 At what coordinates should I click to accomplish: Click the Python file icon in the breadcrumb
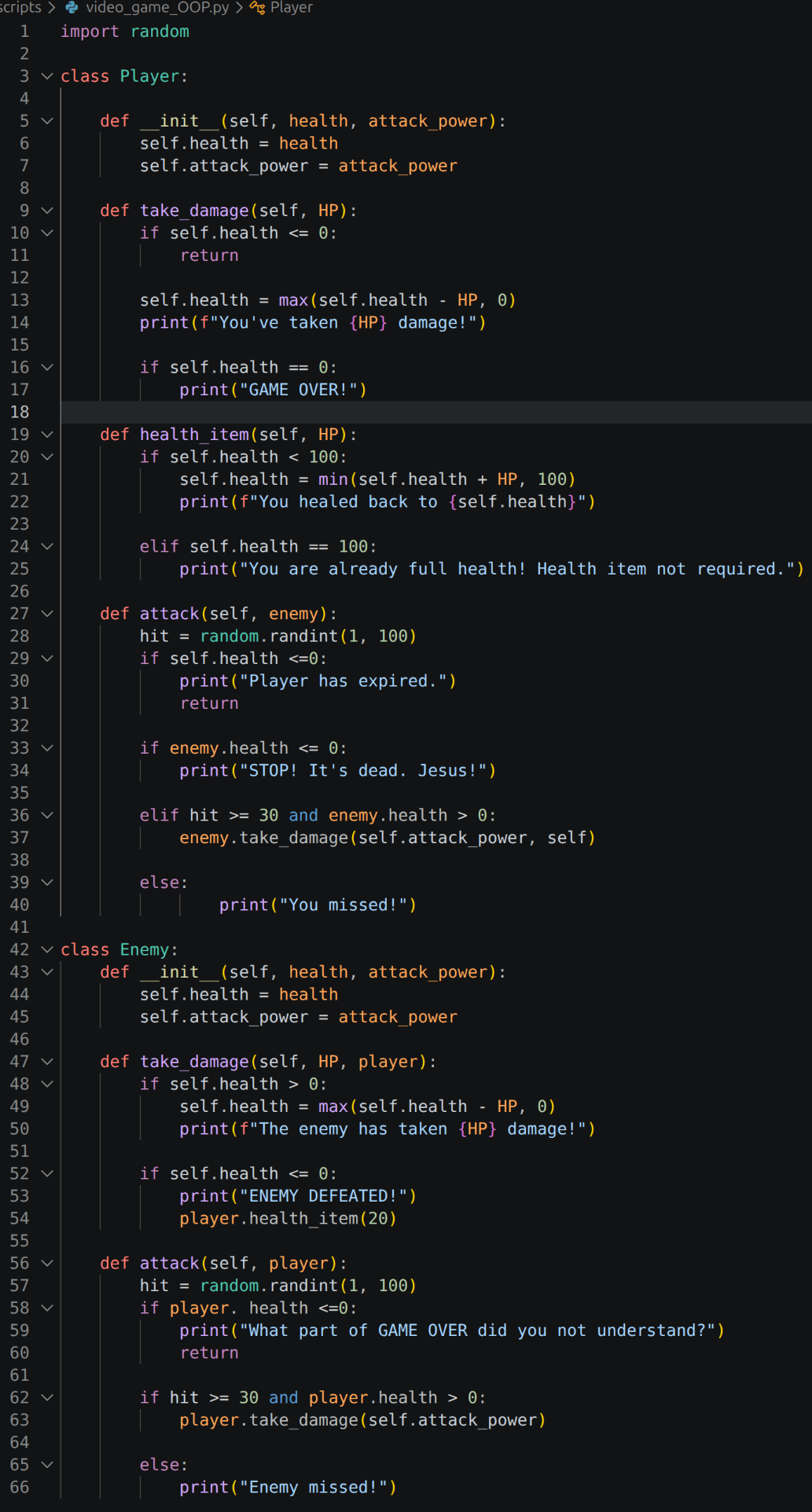[x=72, y=8]
